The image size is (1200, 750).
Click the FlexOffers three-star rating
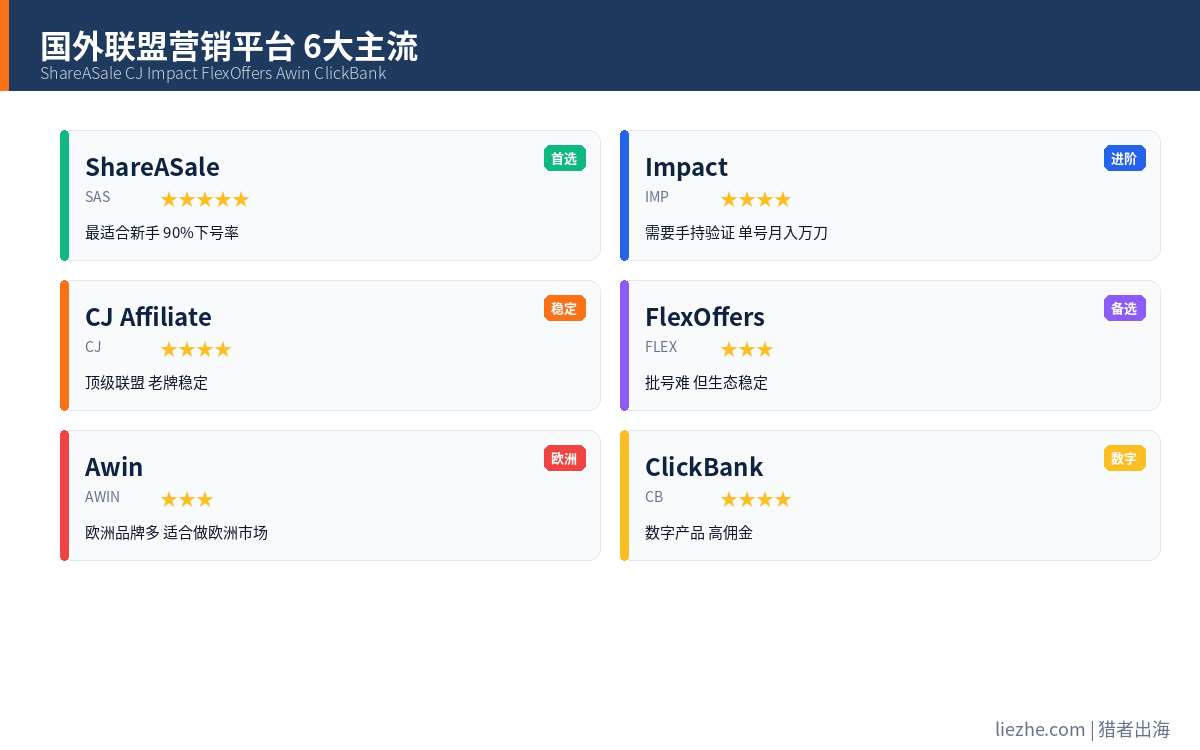(x=746, y=349)
